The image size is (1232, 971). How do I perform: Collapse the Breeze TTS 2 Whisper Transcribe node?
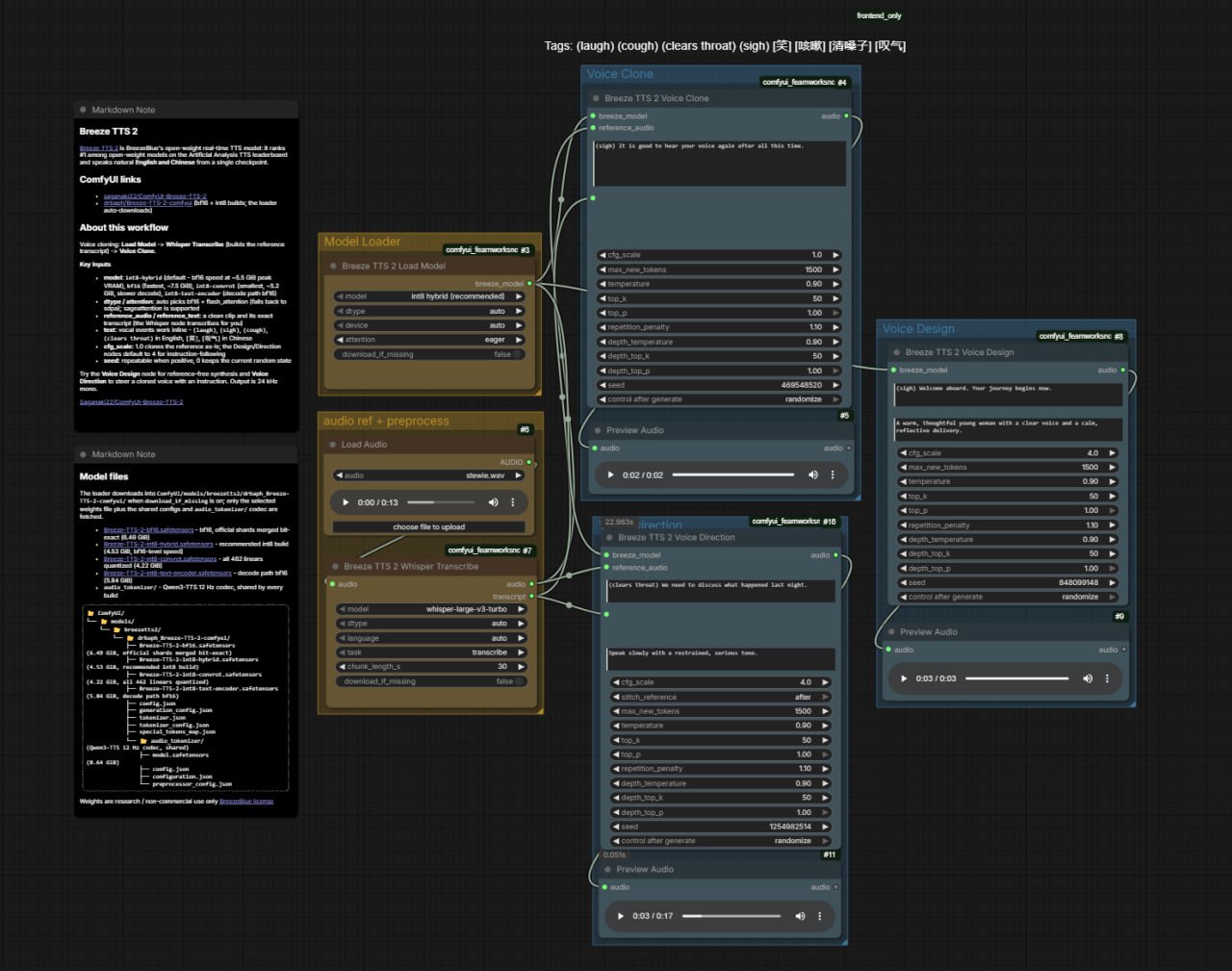[x=334, y=567]
